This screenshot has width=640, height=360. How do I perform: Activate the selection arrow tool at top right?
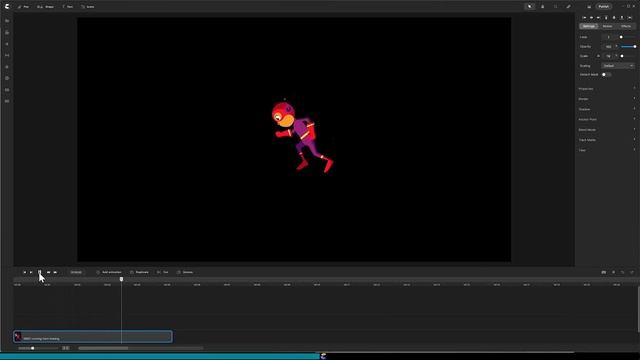point(530,7)
